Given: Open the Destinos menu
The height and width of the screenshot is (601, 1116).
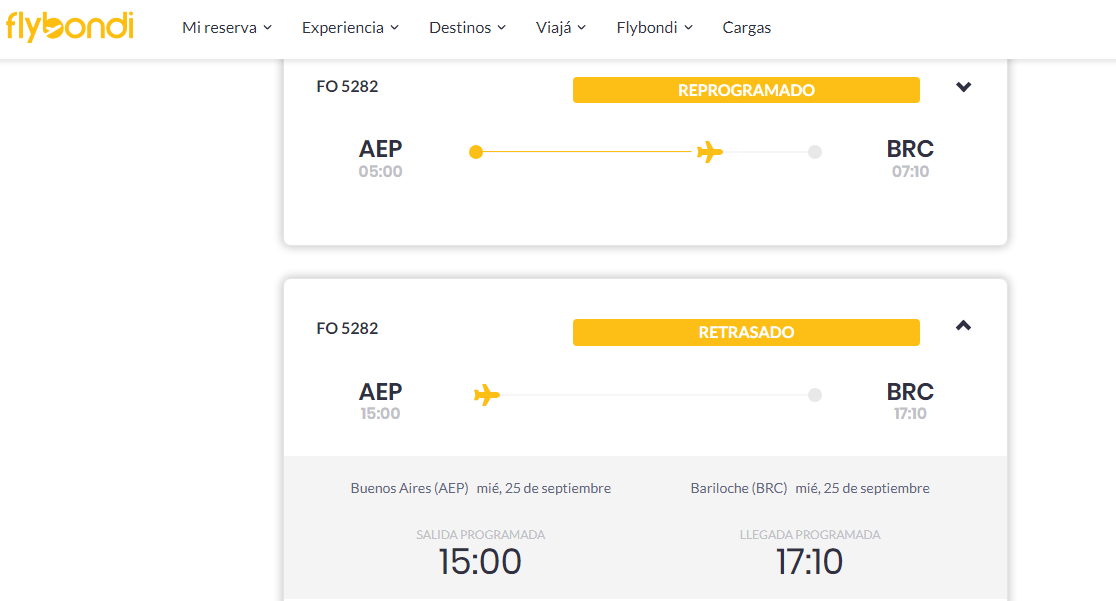Looking at the screenshot, I should (x=467, y=28).
